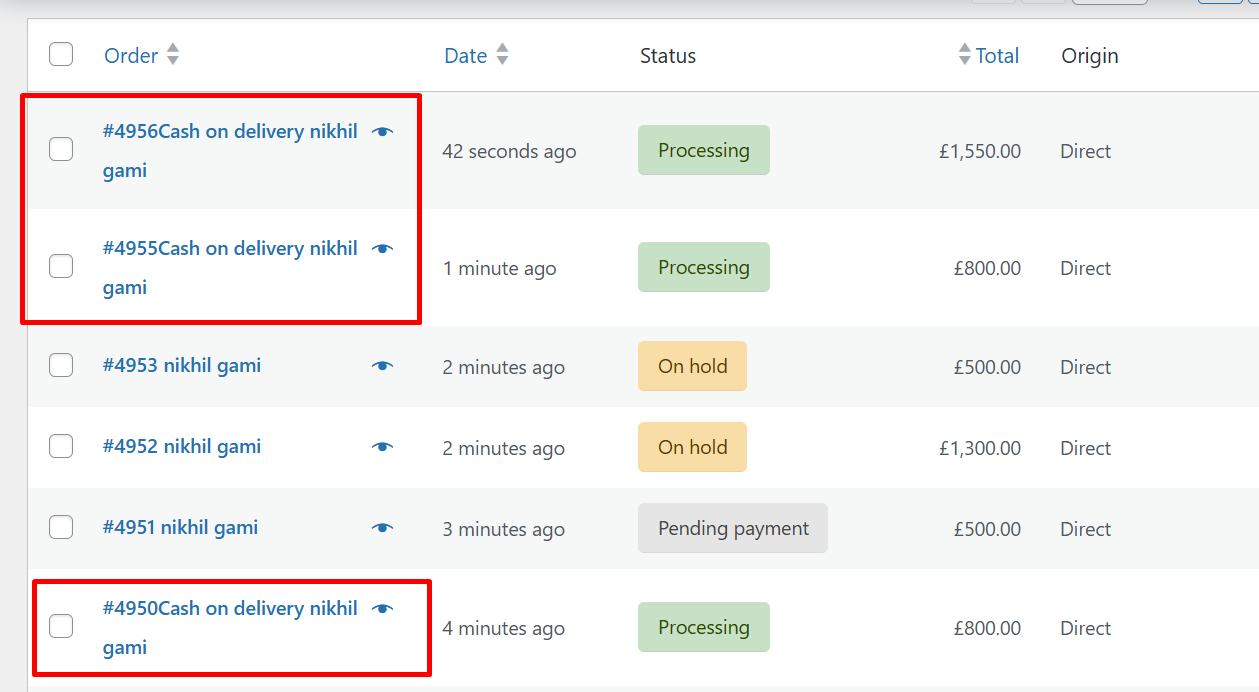
Task: Preview order #4950 with the eye icon
Action: coord(382,609)
